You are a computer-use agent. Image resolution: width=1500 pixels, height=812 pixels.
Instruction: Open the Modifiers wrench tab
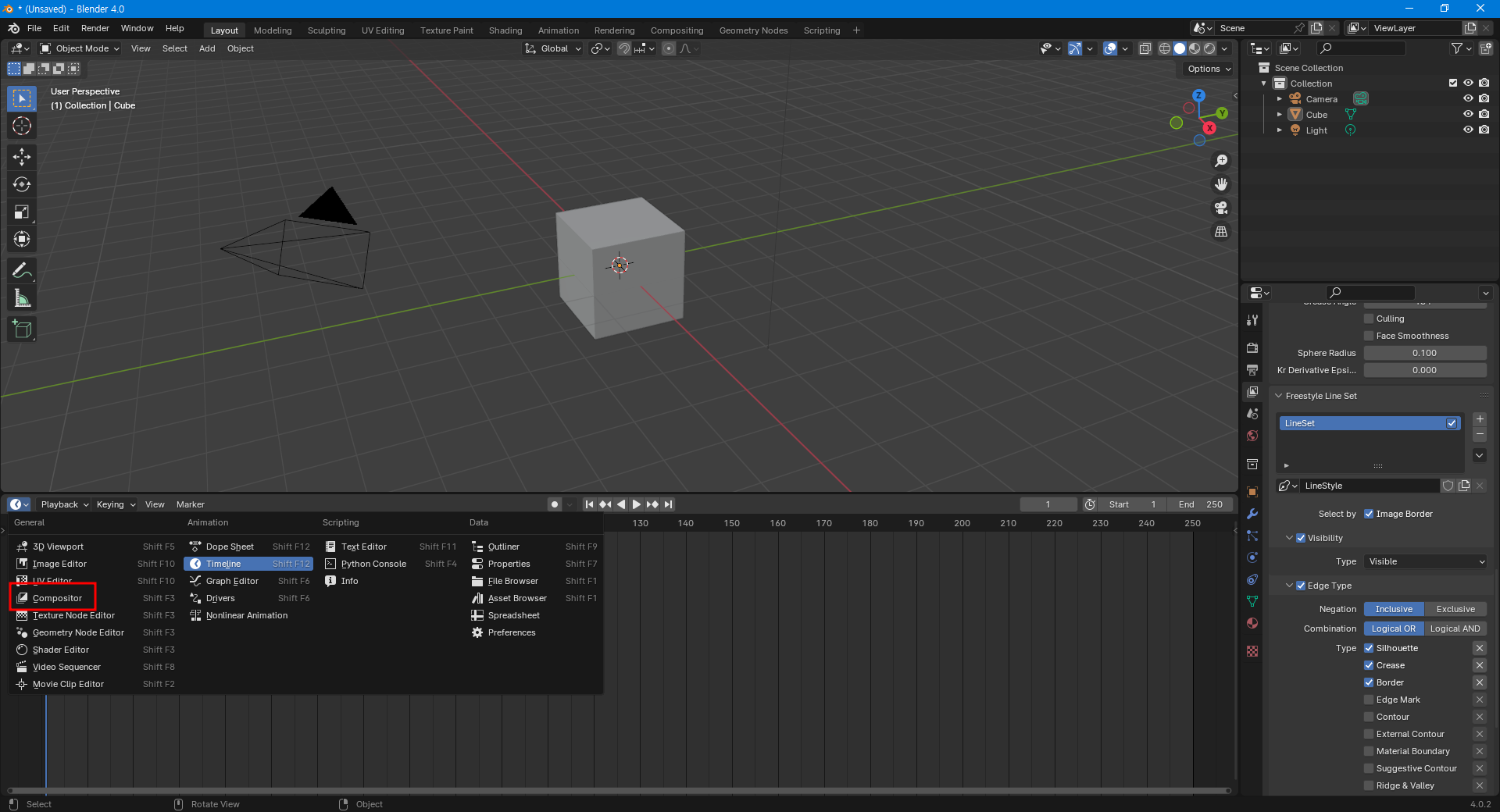(1252, 514)
